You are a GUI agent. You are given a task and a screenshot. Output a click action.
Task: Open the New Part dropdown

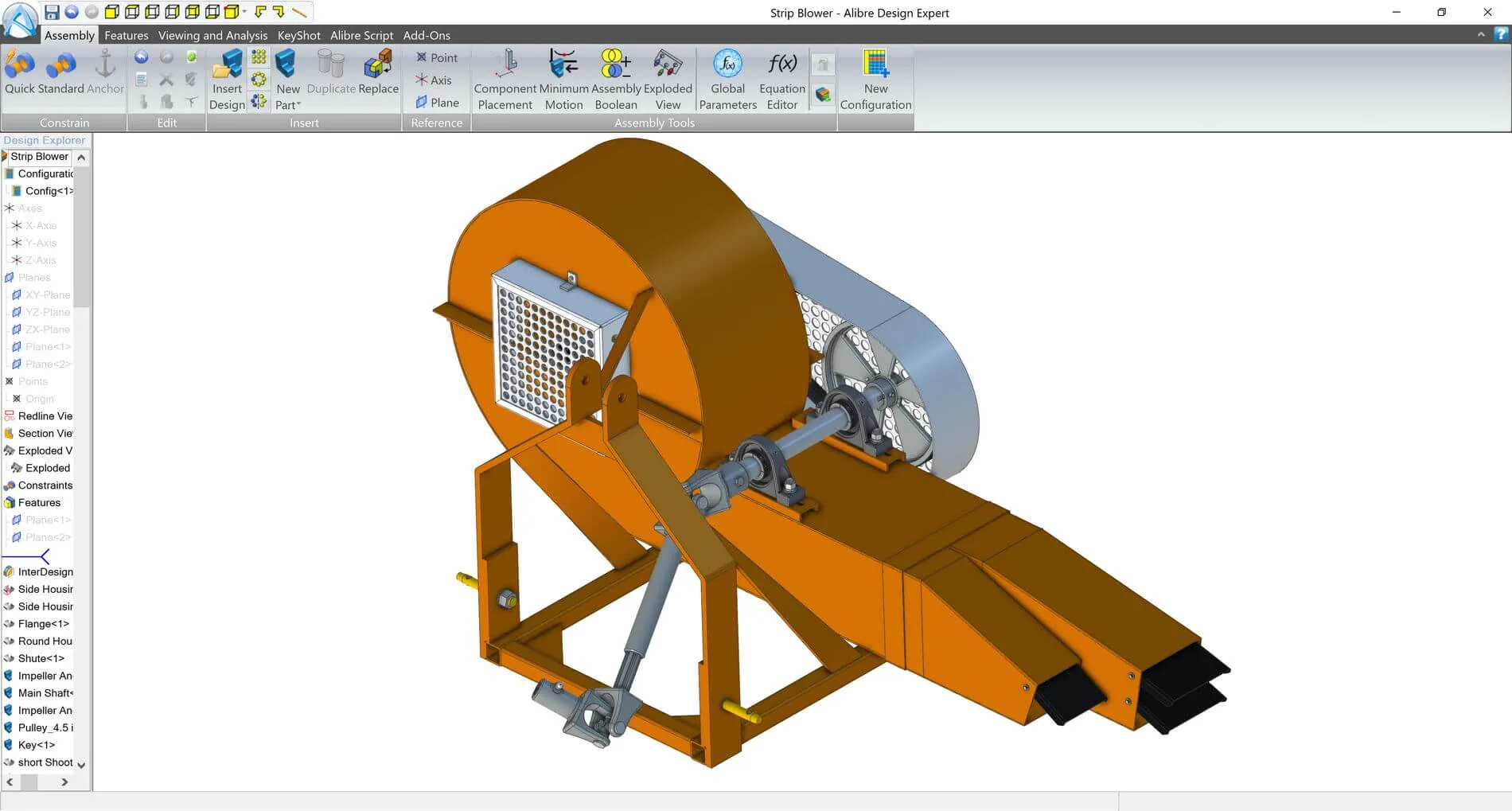click(x=287, y=80)
